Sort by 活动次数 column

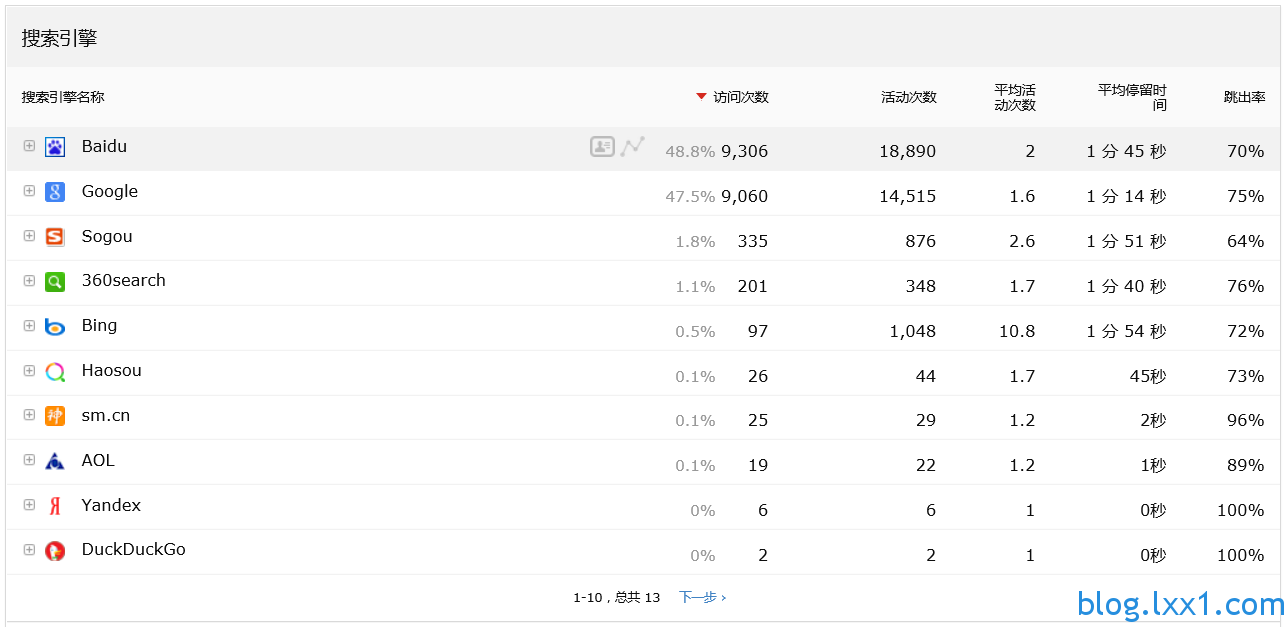pos(908,97)
